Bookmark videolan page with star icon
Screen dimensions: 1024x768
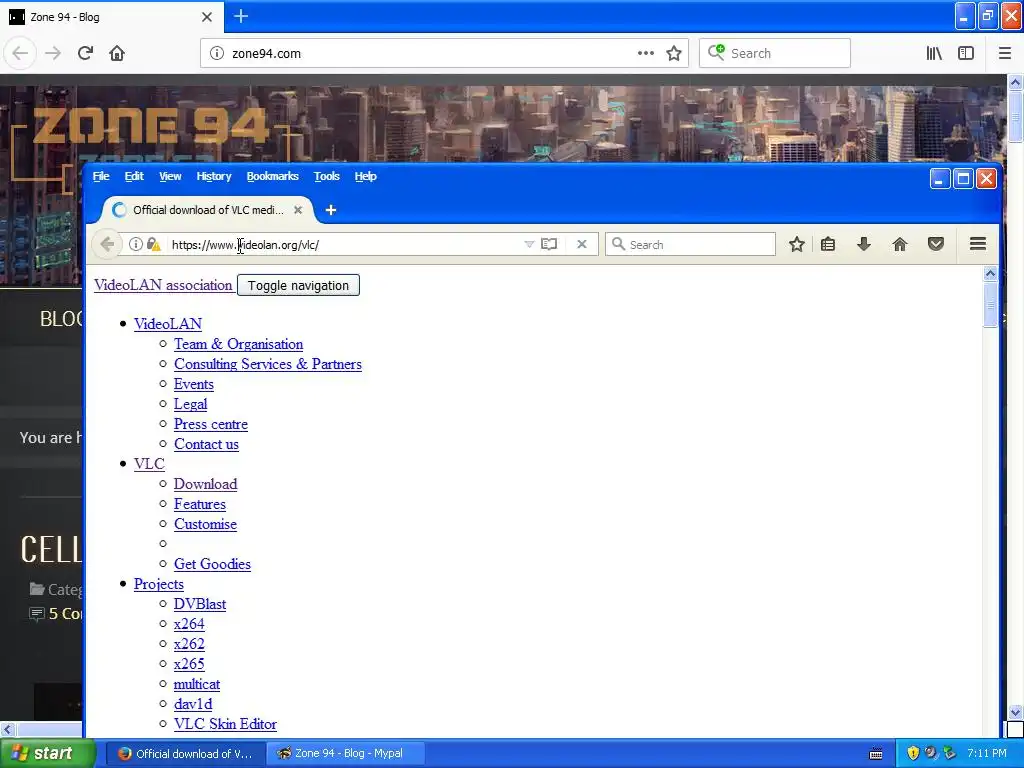coord(796,244)
